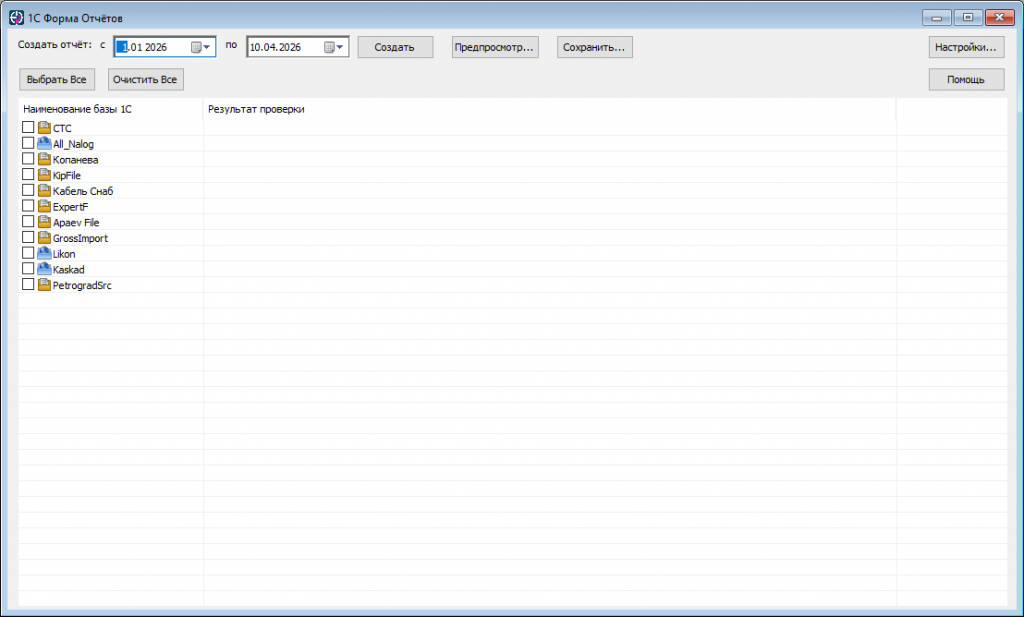Click the Создать button
The width and height of the screenshot is (1024, 617).
coord(395,47)
